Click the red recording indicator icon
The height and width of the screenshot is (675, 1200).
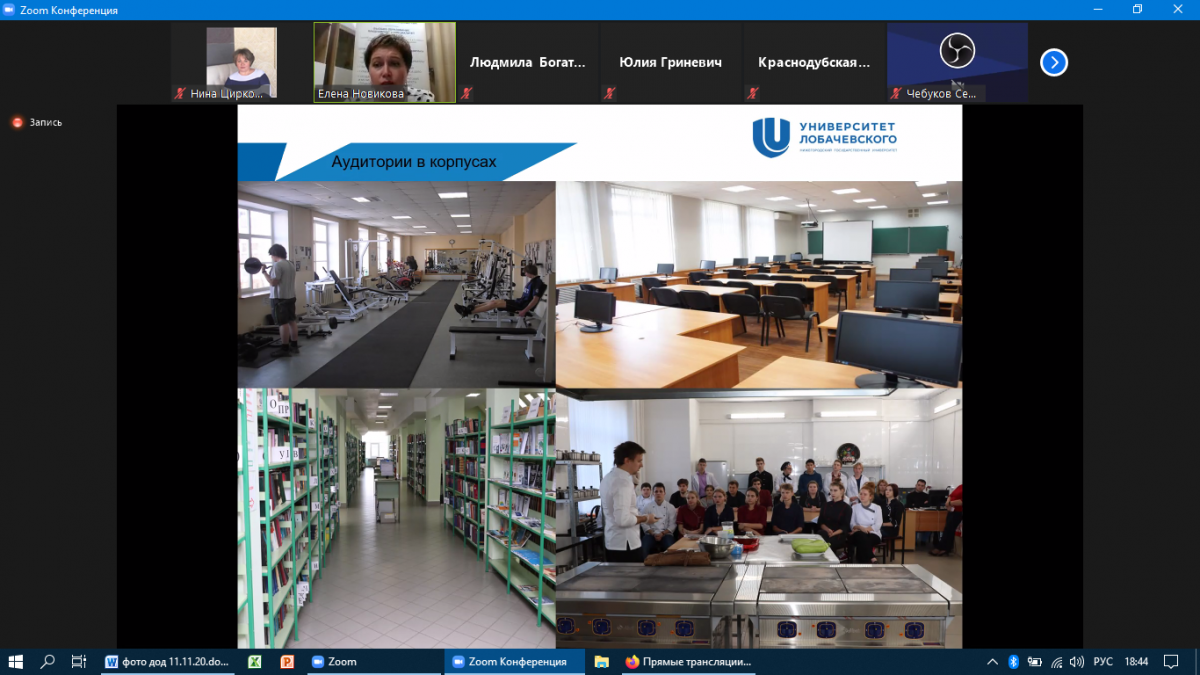coord(17,122)
